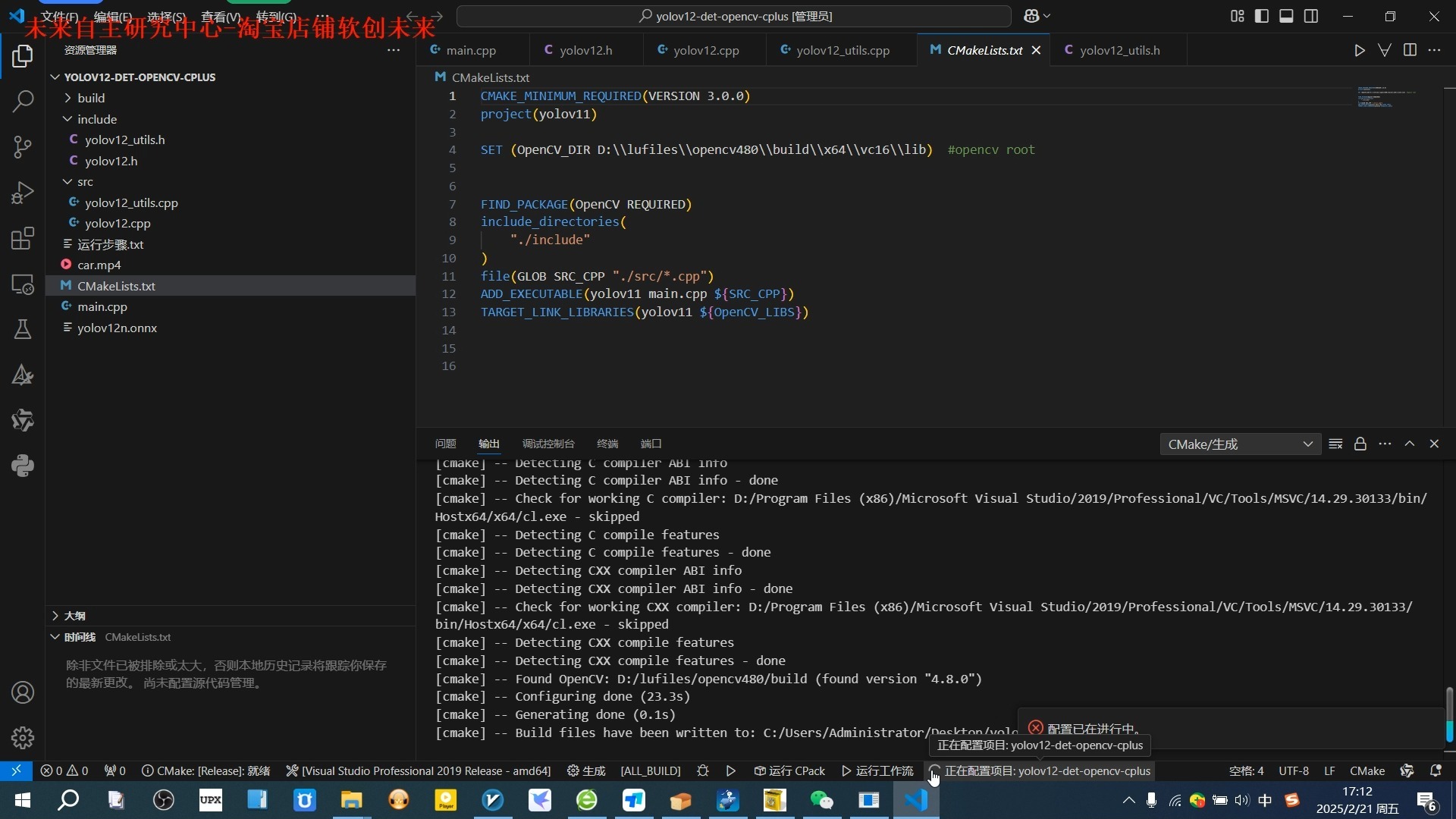Open Source Control view in activity bar

[x=23, y=146]
